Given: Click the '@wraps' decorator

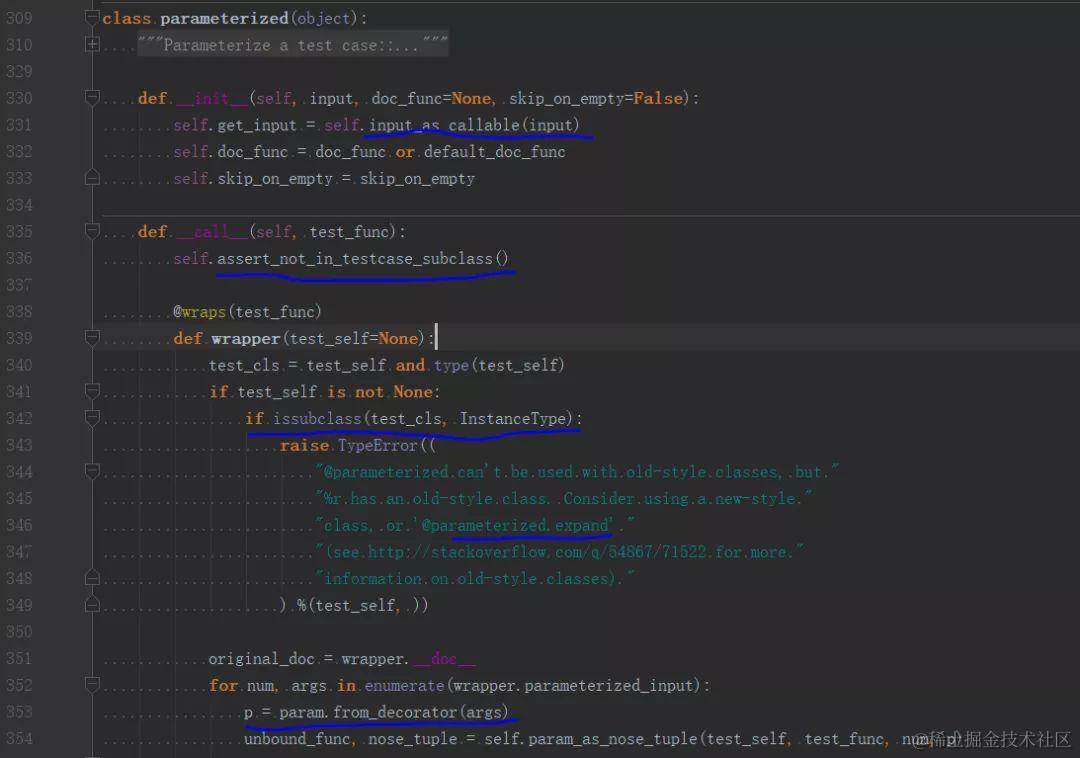Looking at the screenshot, I should click(x=199, y=312).
